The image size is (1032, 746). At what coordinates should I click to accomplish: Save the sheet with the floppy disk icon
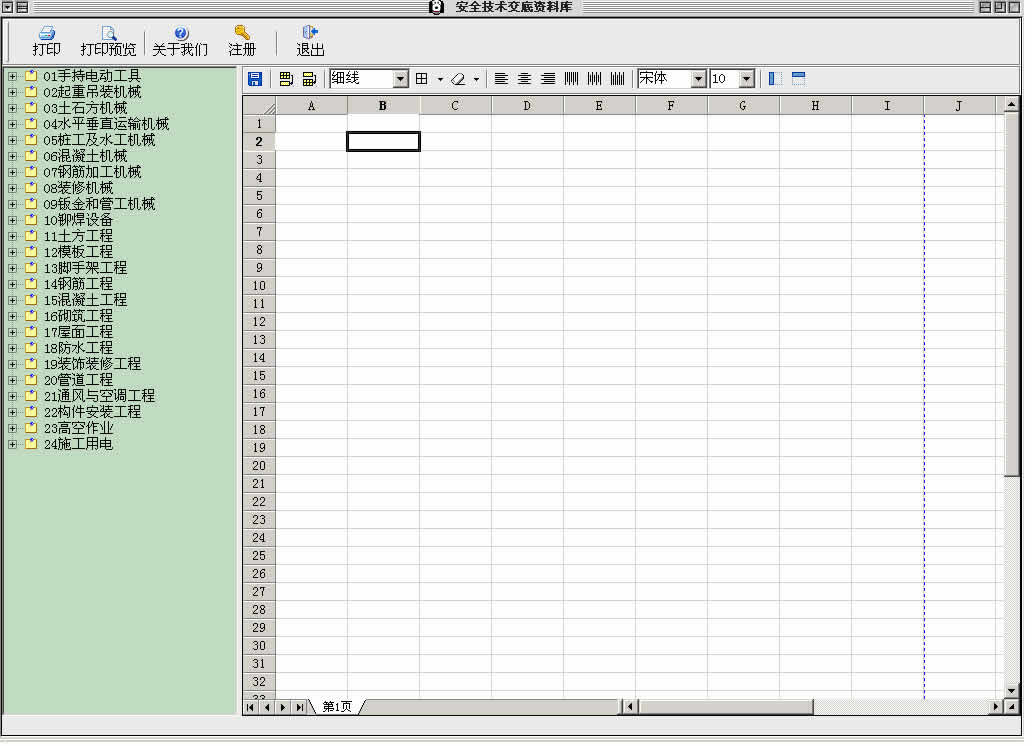click(x=255, y=80)
